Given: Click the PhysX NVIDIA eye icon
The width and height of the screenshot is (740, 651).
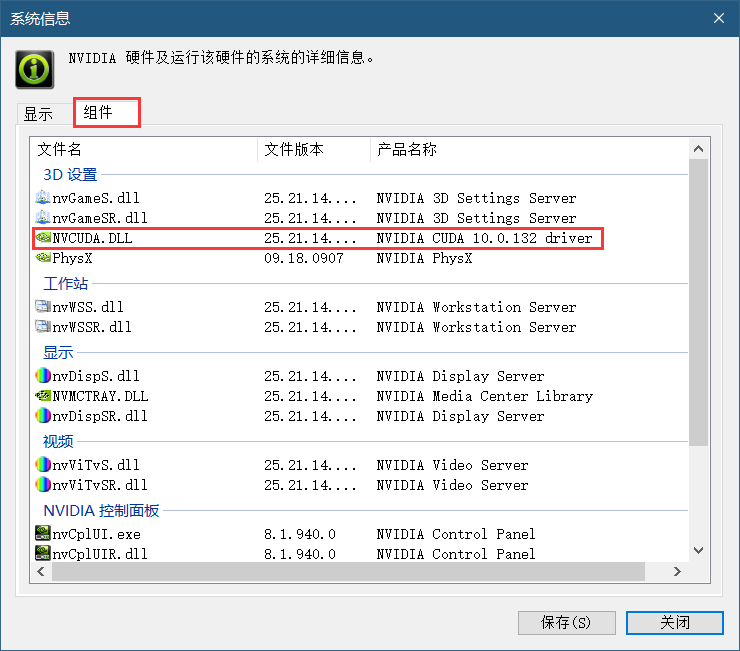Looking at the screenshot, I should (x=42, y=258).
